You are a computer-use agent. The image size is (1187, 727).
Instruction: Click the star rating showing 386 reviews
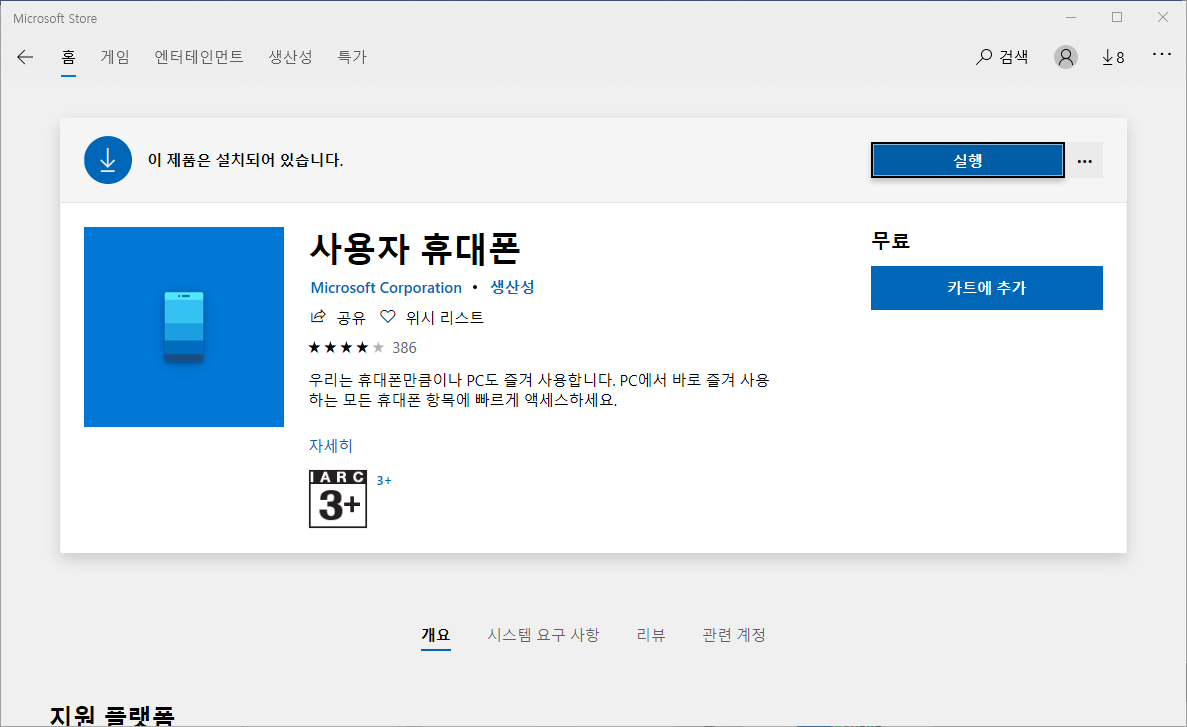[x=363, y=348]
